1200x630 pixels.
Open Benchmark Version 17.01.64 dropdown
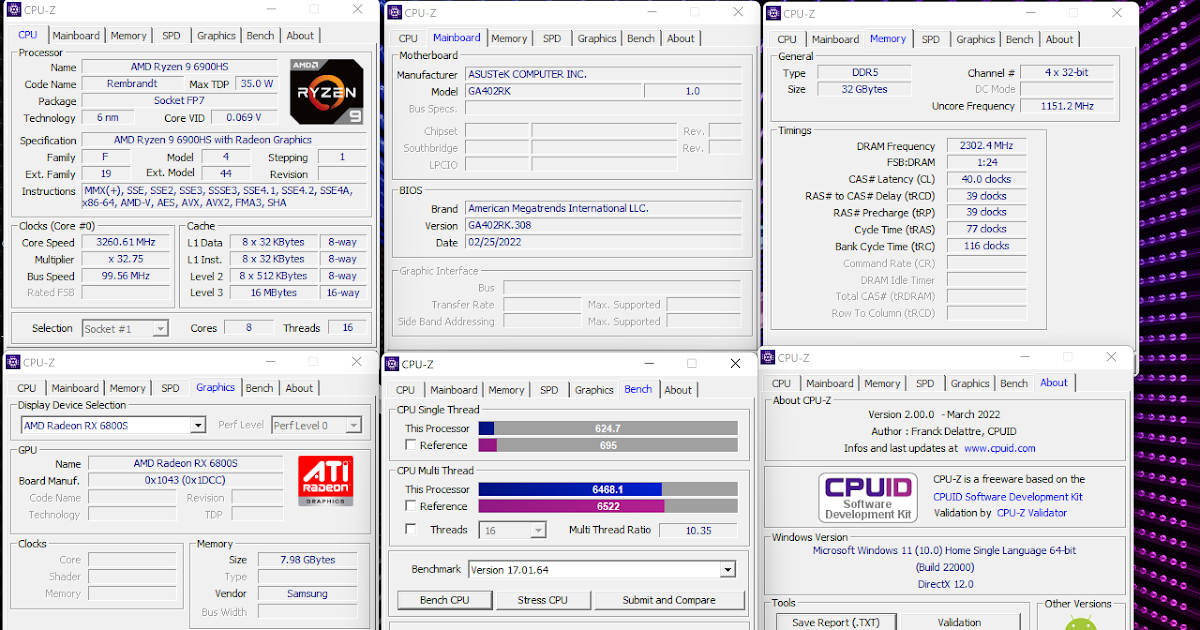[601, 569]
